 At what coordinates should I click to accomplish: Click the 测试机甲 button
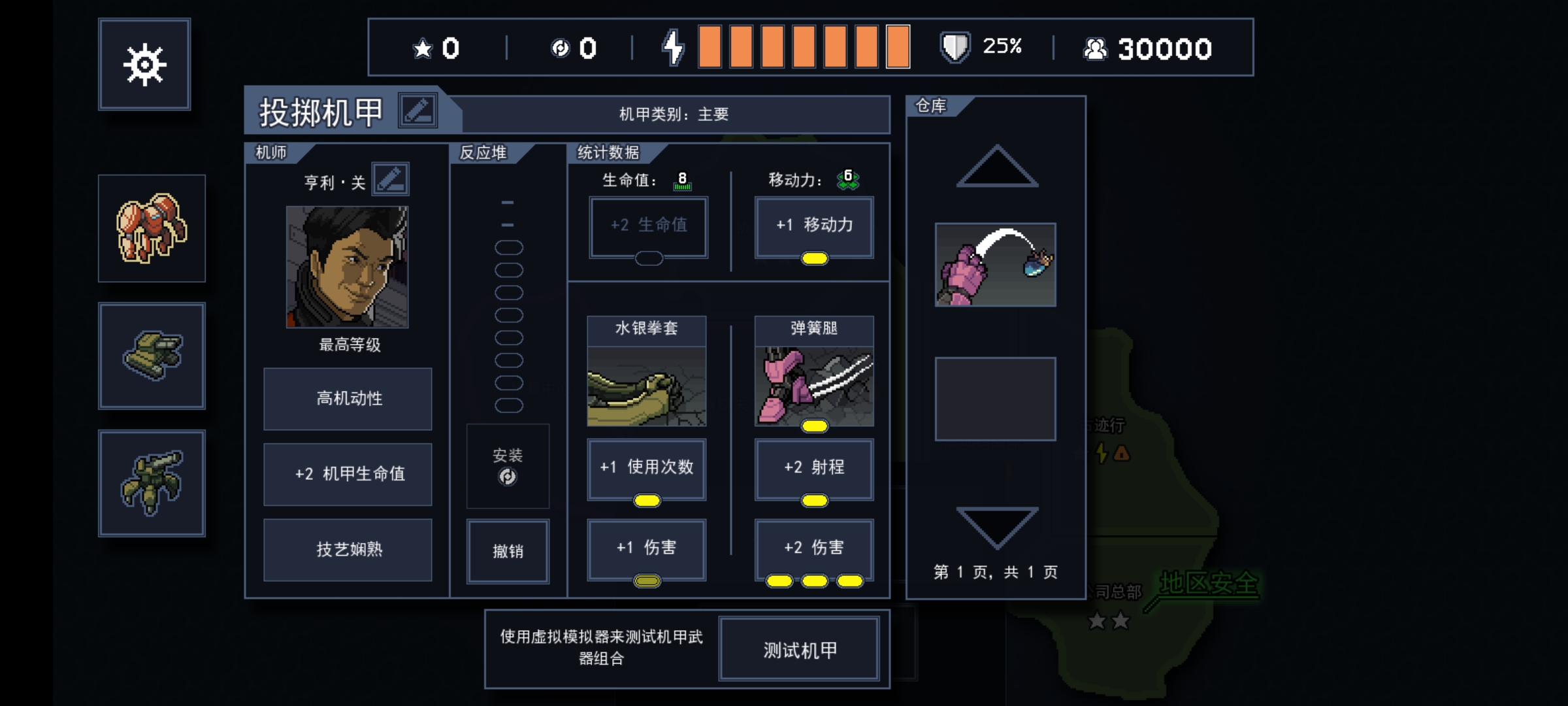(799, 650)
